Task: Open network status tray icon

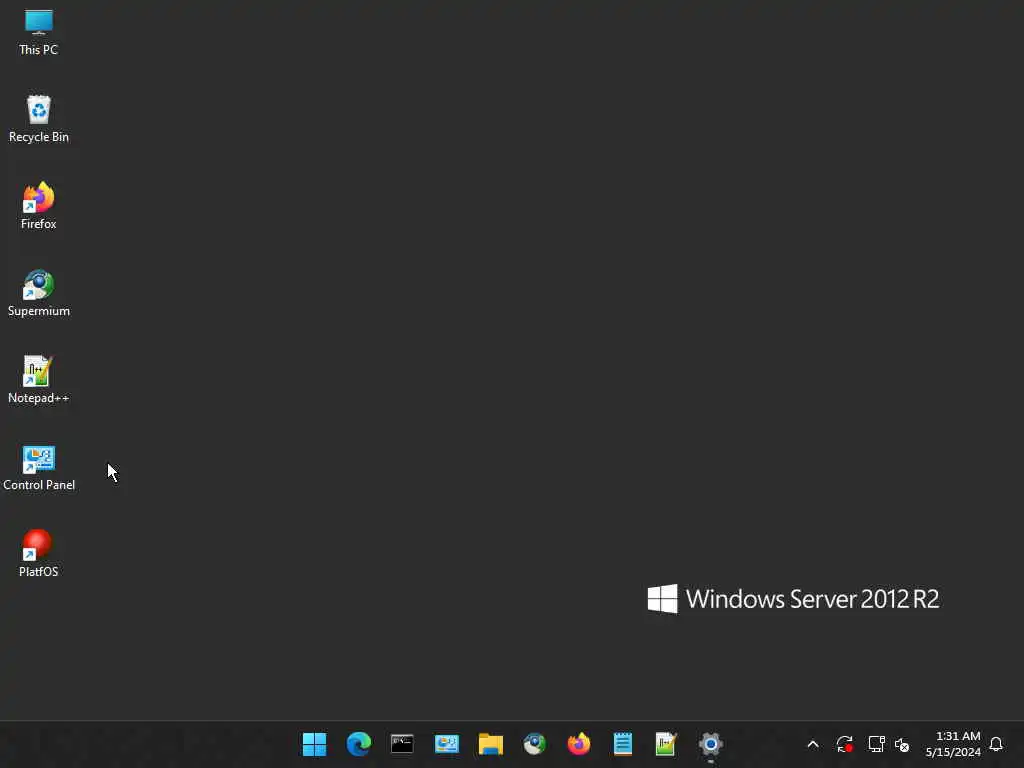Action: point(876,744)
